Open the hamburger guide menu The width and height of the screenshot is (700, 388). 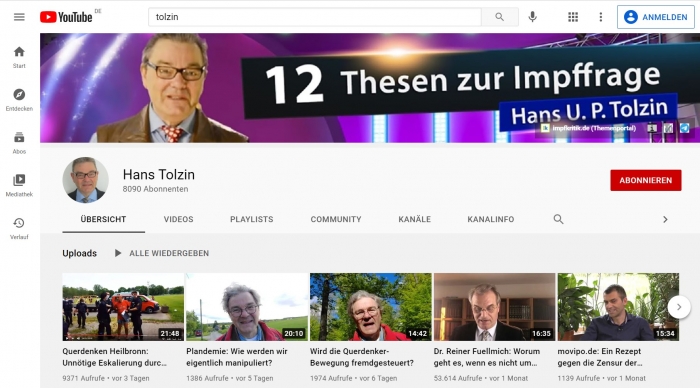click(19, 17)
